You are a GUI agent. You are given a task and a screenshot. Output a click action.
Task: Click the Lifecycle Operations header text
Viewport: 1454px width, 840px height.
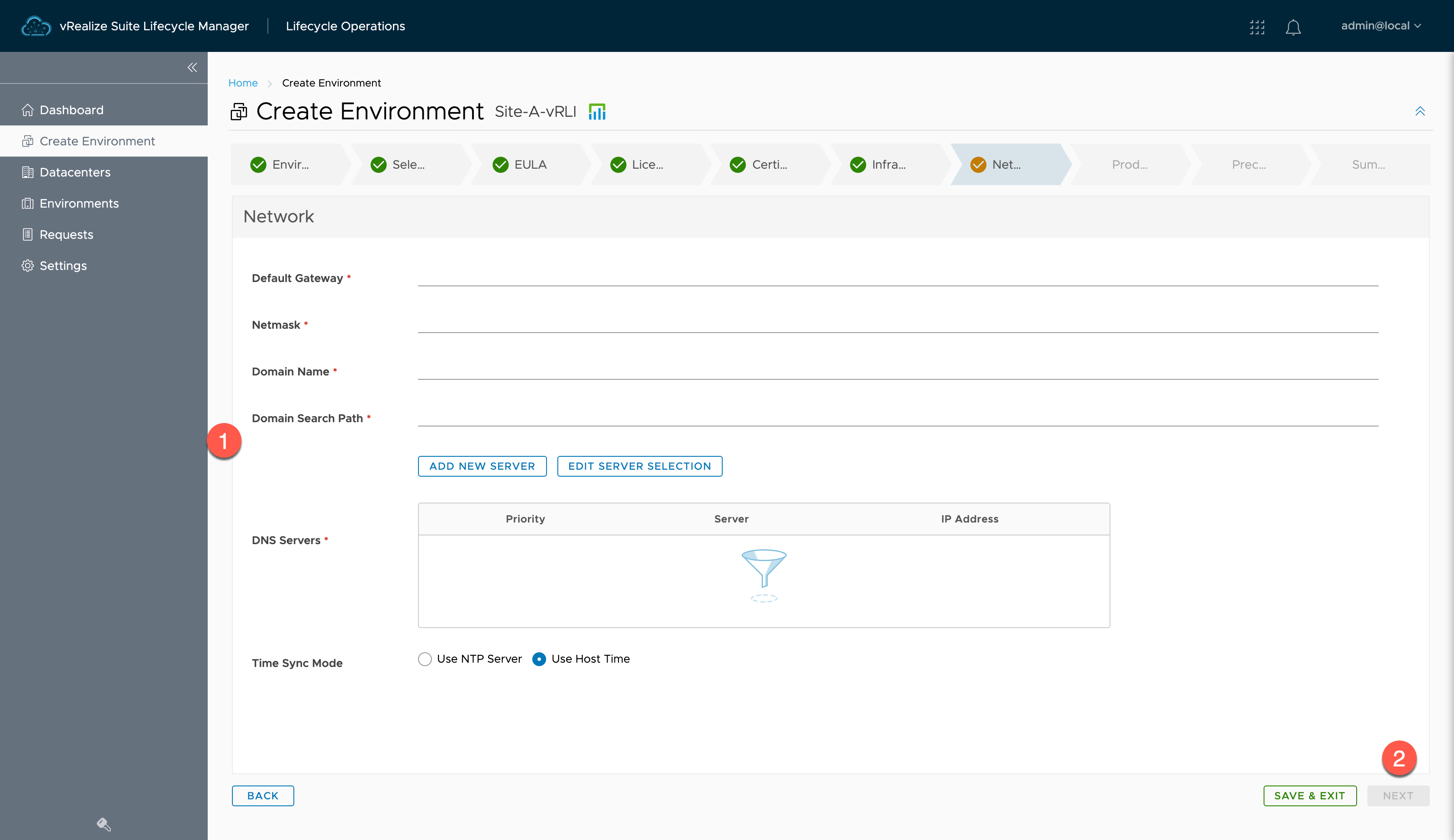(345, 26)
